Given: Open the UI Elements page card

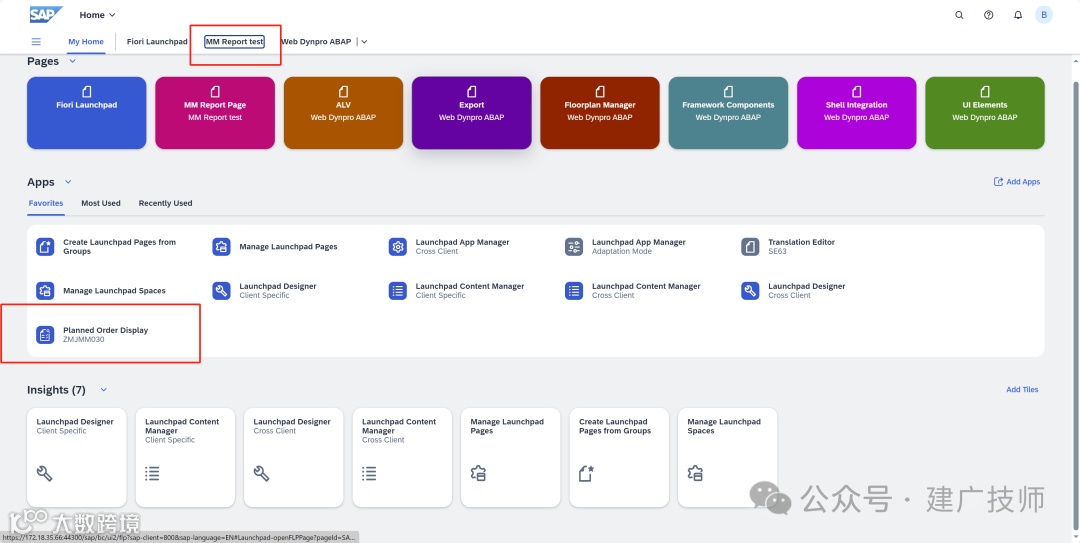Looking at the screenshot, I should point(985,113).
